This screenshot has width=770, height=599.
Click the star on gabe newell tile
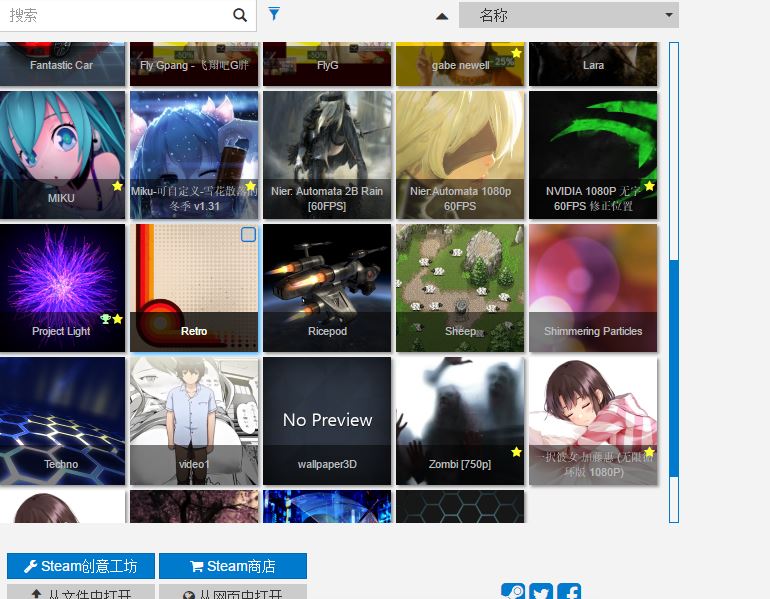(516, 53)
